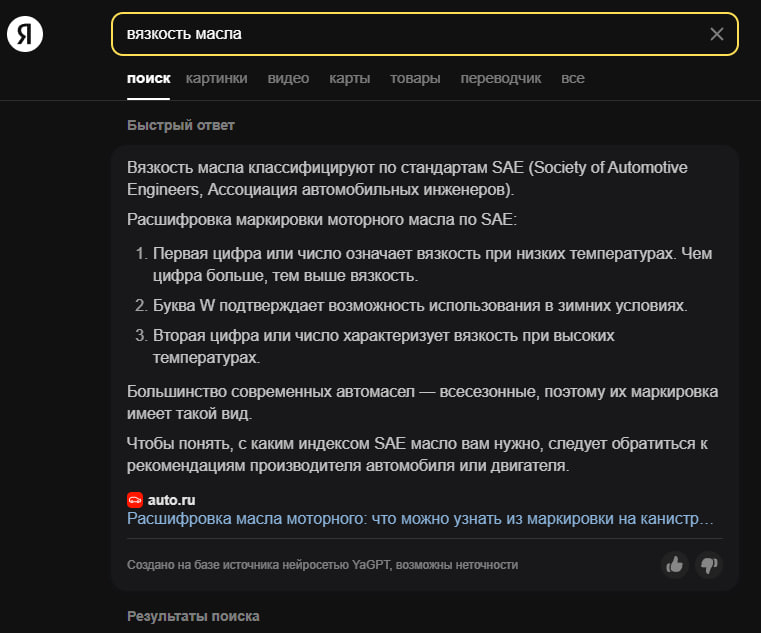This screenshot has height=633, width=761.
Task: Click the search field with 'вязкость масла'
Action: (410, 34)
